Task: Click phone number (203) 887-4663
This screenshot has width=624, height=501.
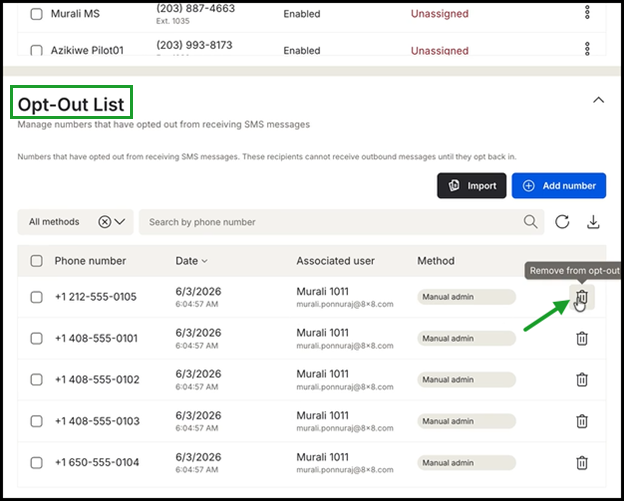Action: 195,8
